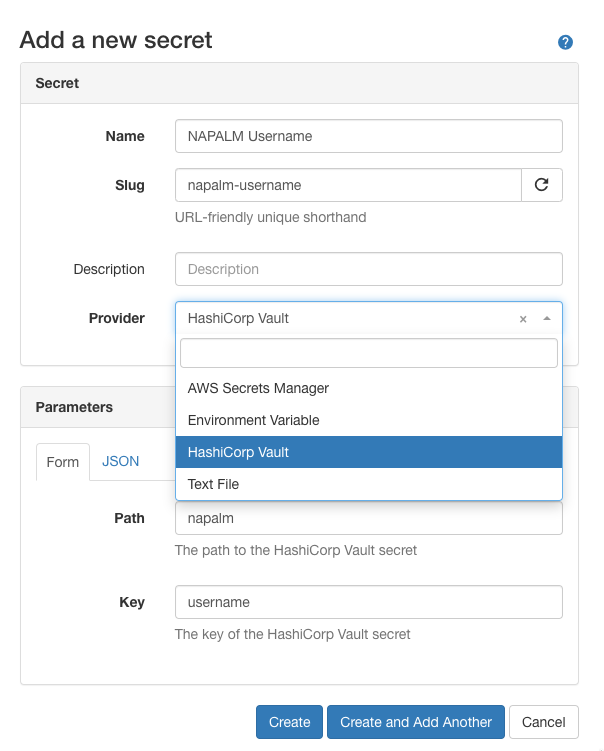Focus the Path field containing napalm
The image size is (604, 751).
(x=369, y=518)
